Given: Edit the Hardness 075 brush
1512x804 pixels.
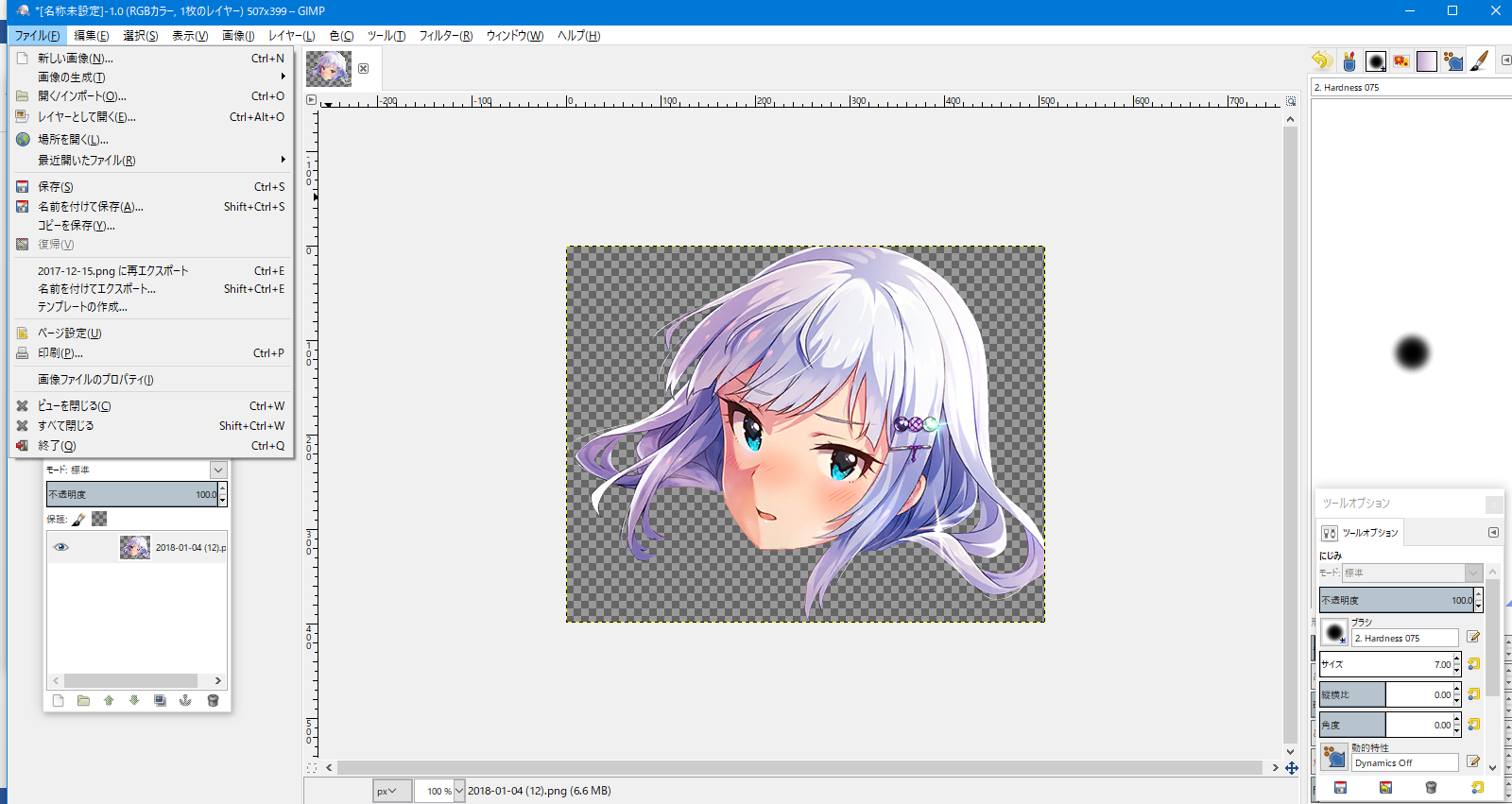Looking at the screenshot, I should (x=1473, y=637).
